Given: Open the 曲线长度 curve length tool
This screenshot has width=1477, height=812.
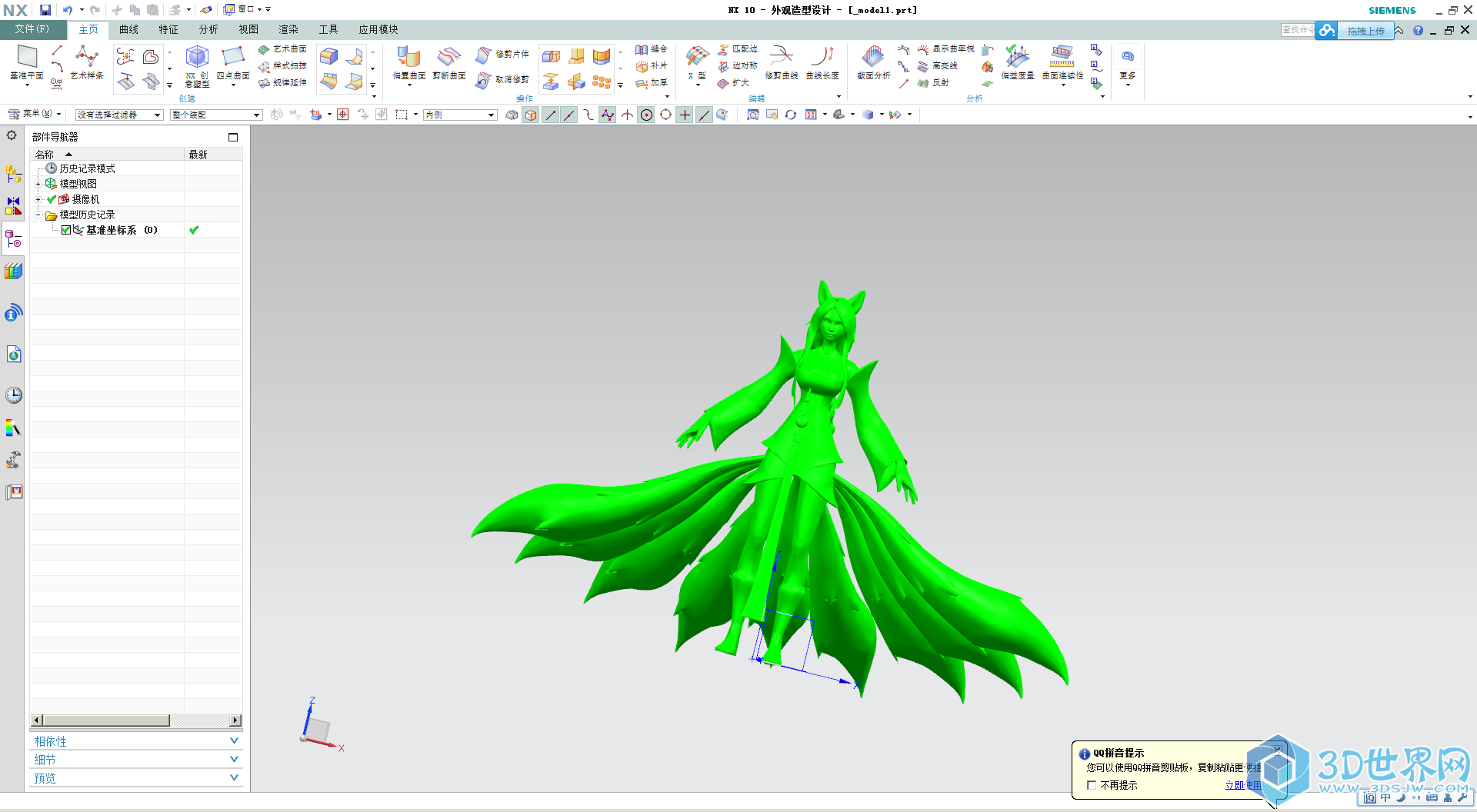Looking at the screenshot, I should tap(822, 63).
